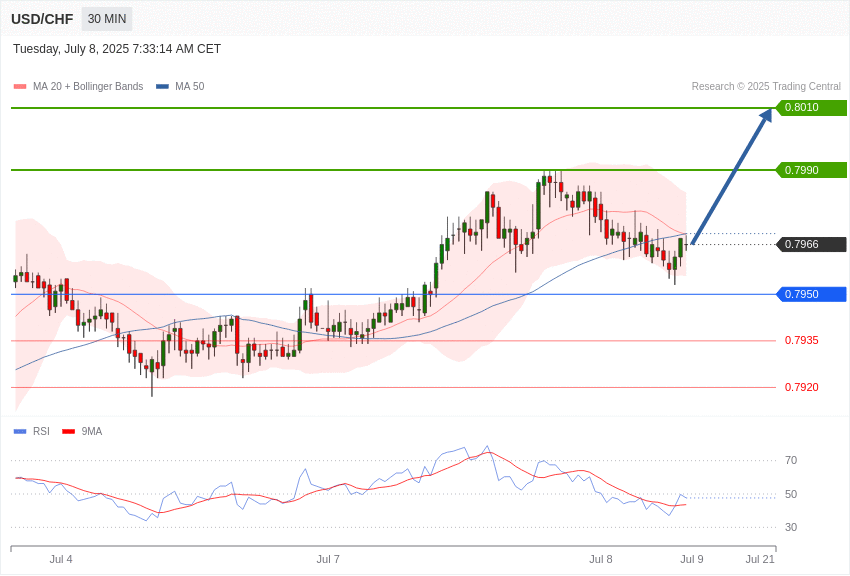Image resolution: width=850 pixels, height=576 pixels.
Task: Click the Research © 2025 Trading Central credit
Action: coord(766,87)
